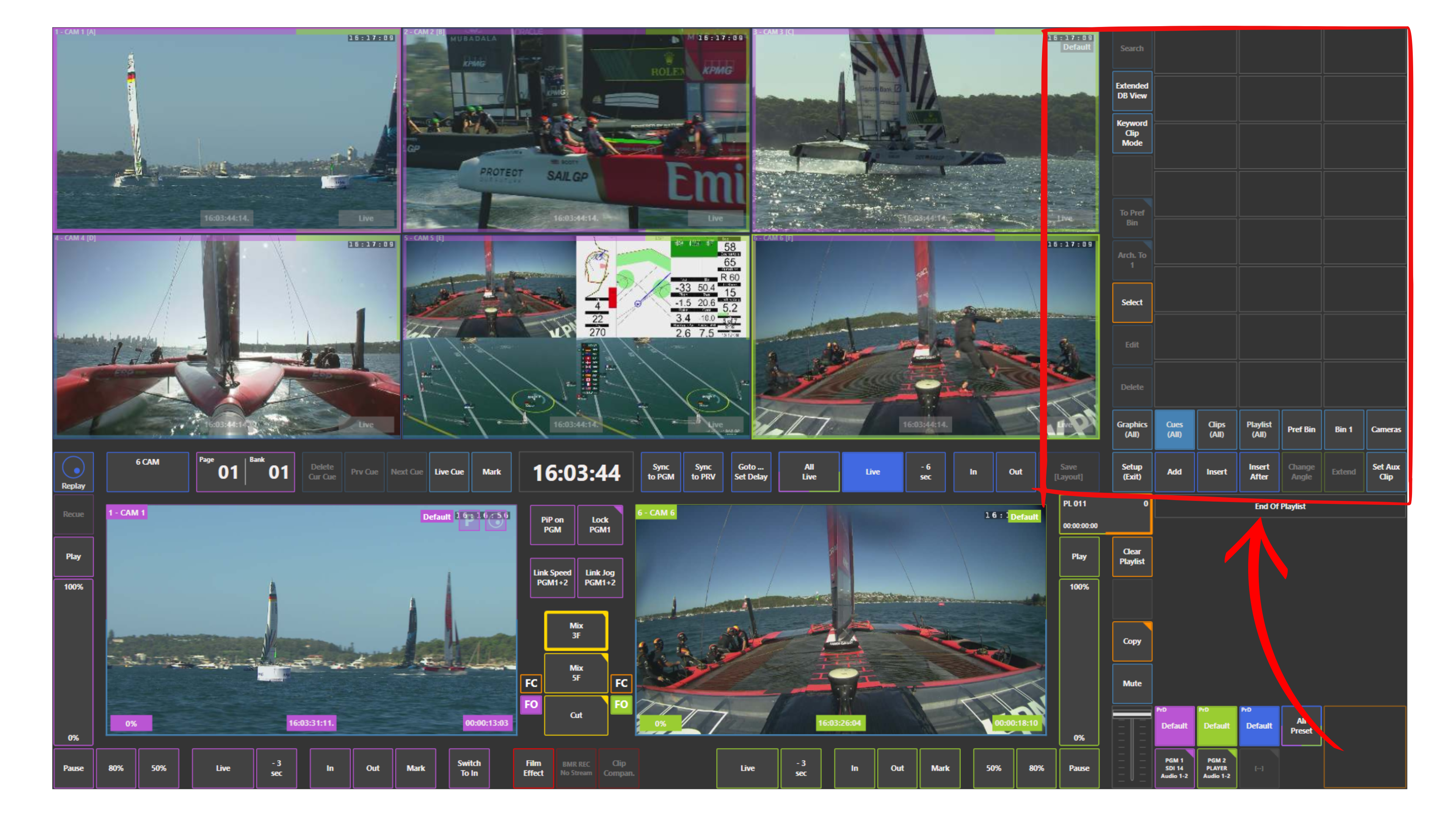Toggle Link Speed PGM1+2

click(x=552, y=577)
